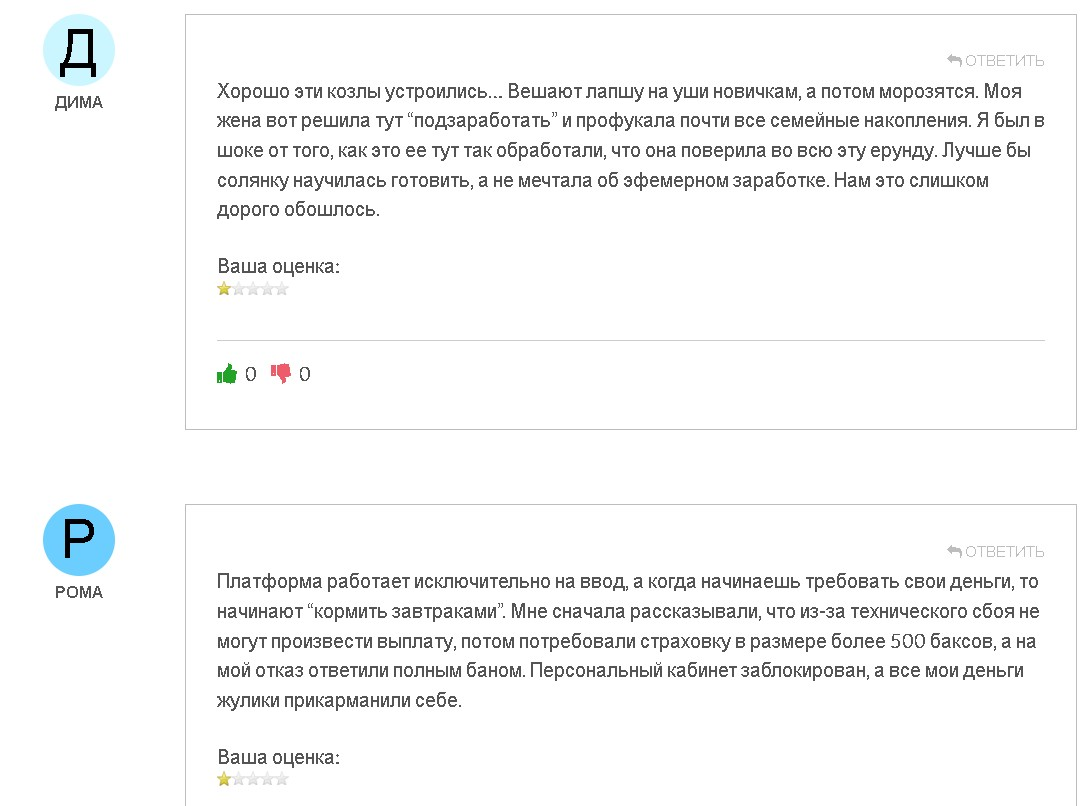Select the РОМА username label
Image resolution: width=1090 pixels, height=806 pixels.
79,593
